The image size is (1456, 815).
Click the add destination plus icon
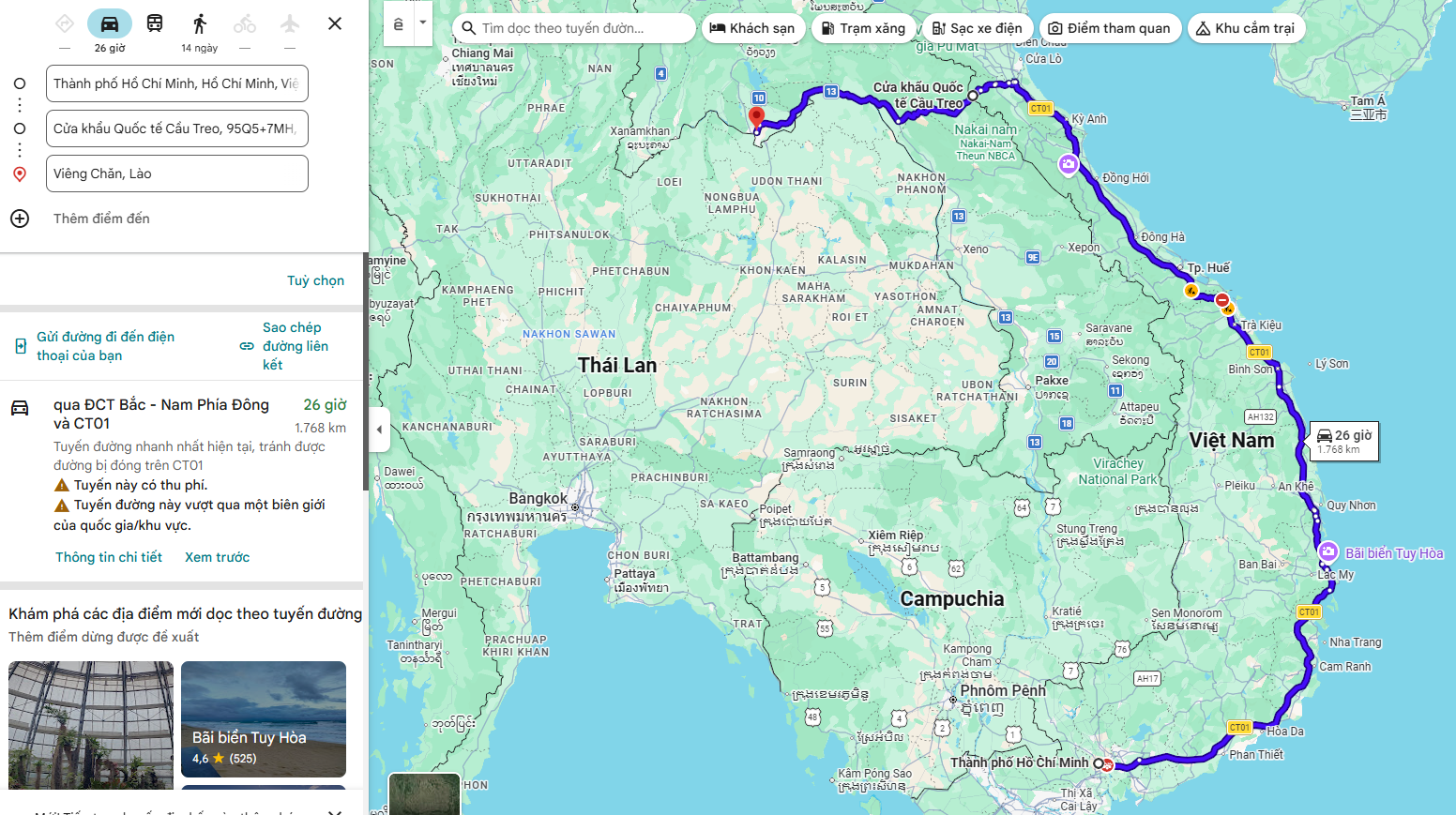click(x=20, y=219)
